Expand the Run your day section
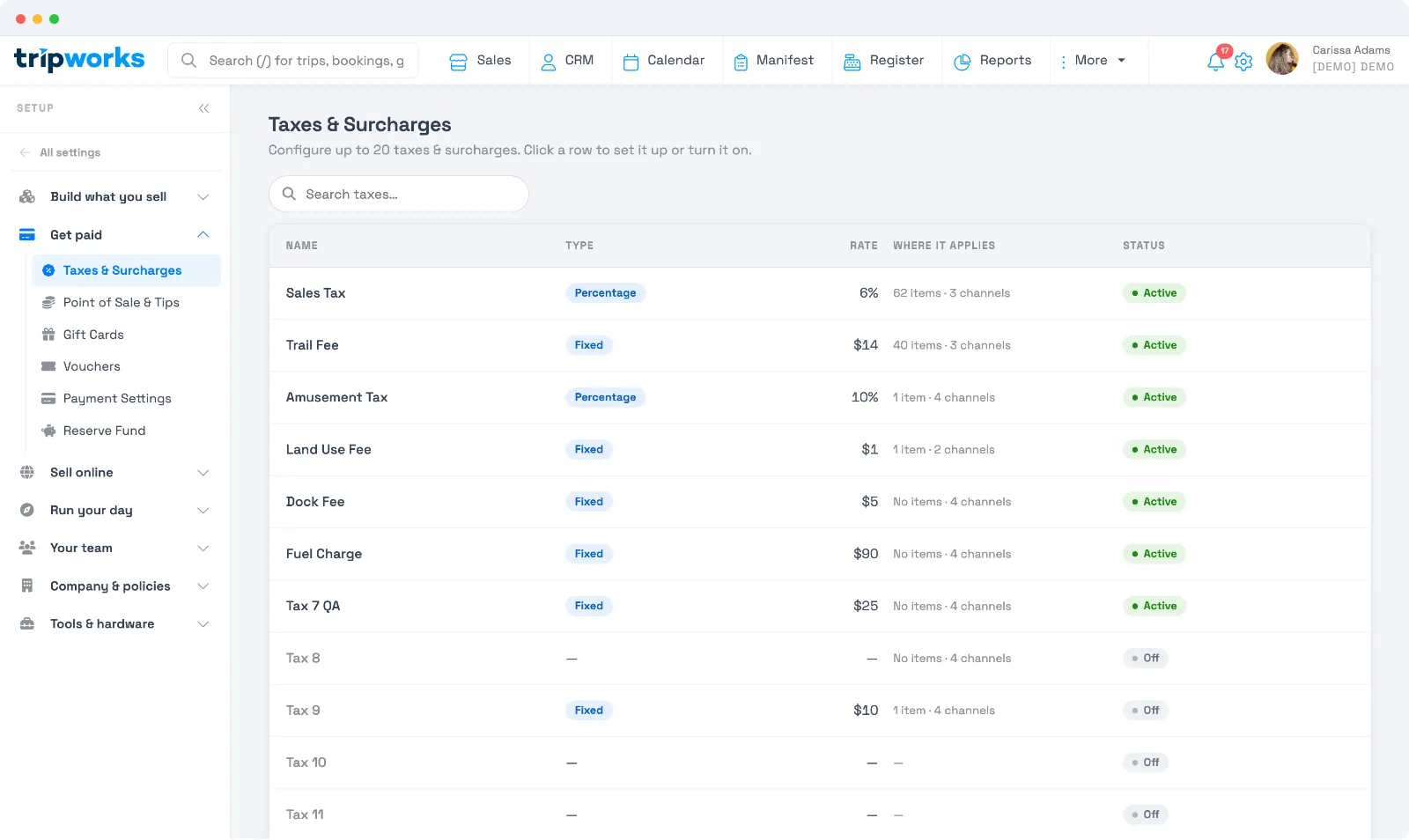 203,511
